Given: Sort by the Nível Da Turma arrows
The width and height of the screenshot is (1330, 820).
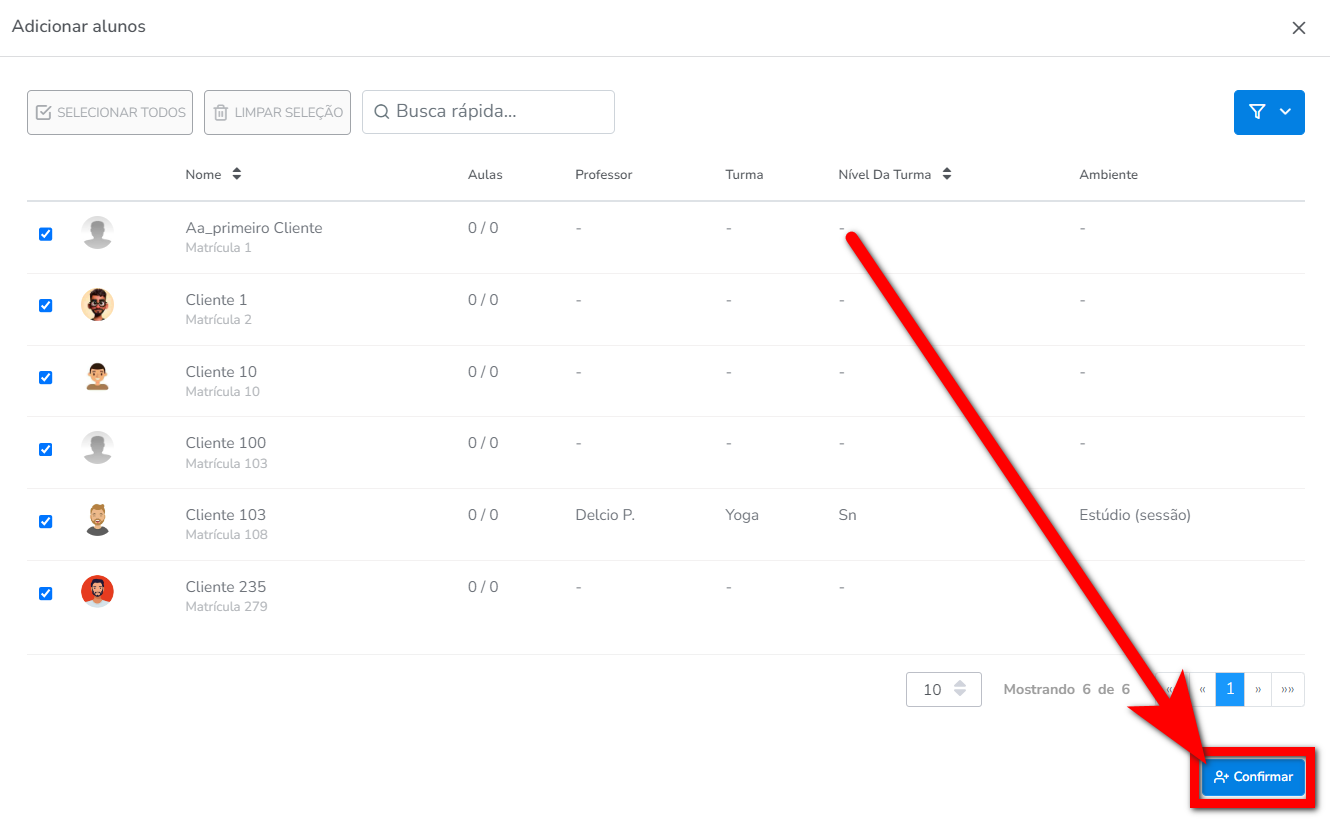Looking at the screenshot, I should pos(946,174).
